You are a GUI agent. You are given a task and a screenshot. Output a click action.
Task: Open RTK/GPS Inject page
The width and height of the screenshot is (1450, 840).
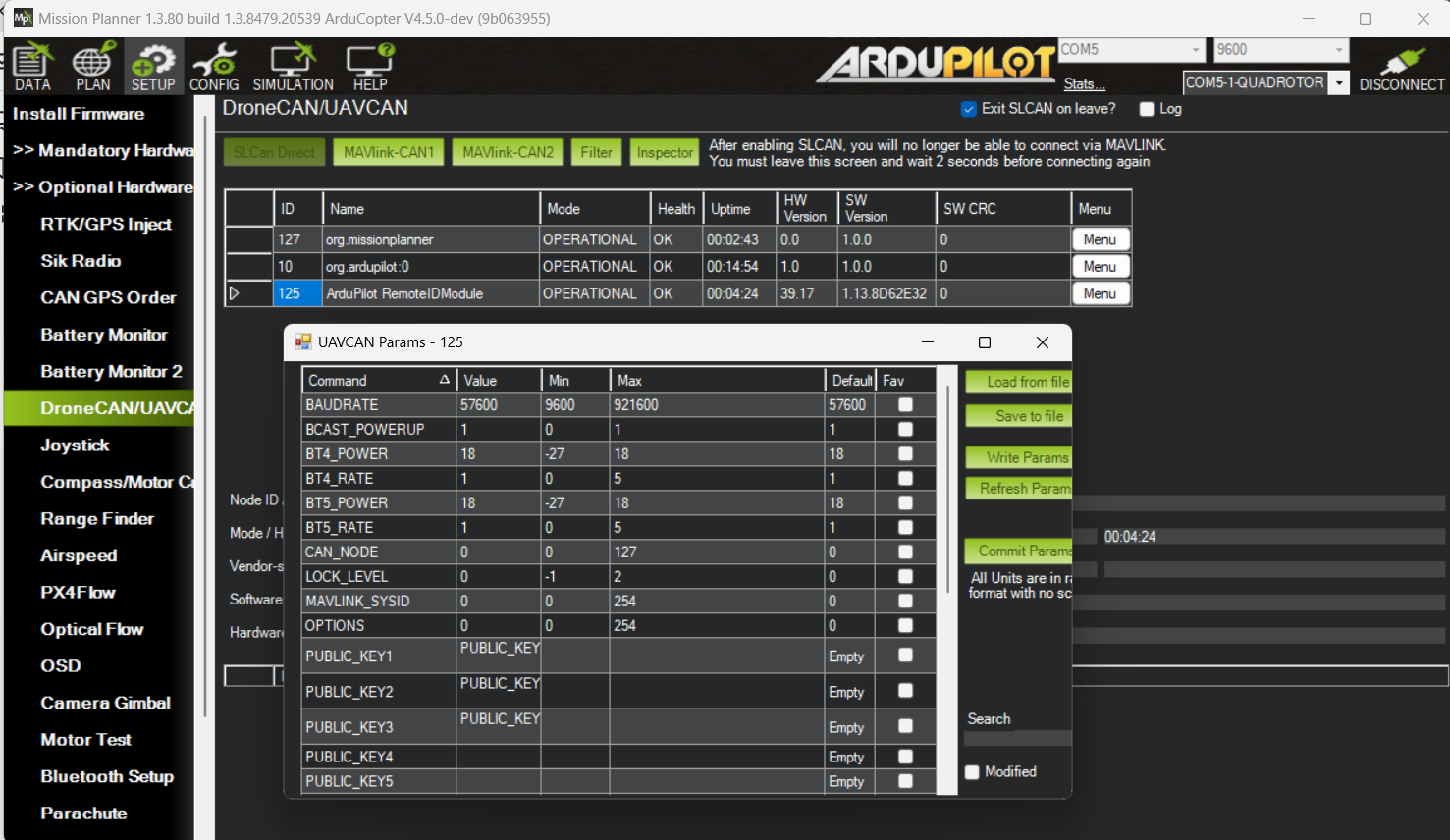pos(106,224)
